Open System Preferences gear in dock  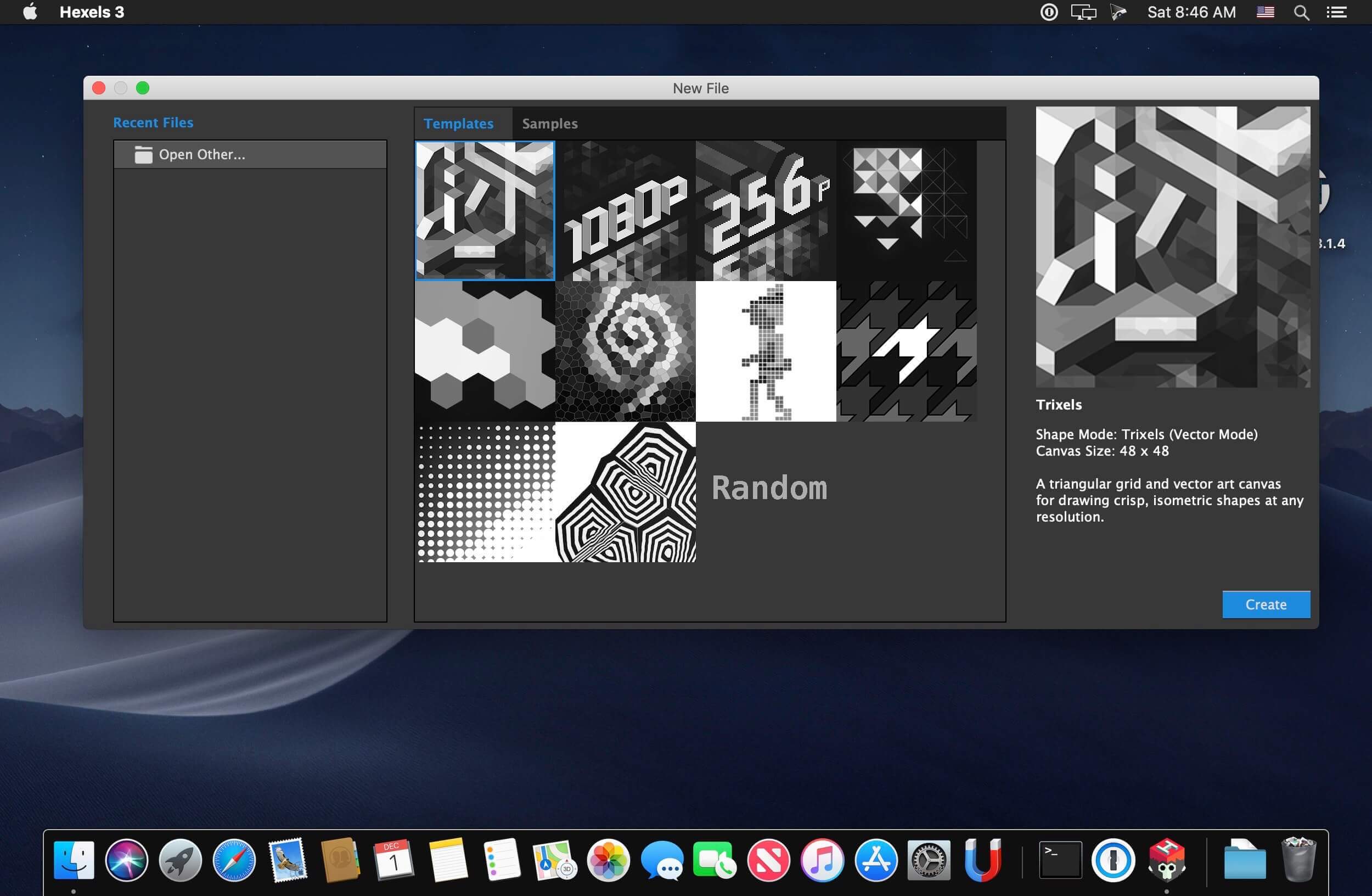pyautogui.click(x=929, y=860)
